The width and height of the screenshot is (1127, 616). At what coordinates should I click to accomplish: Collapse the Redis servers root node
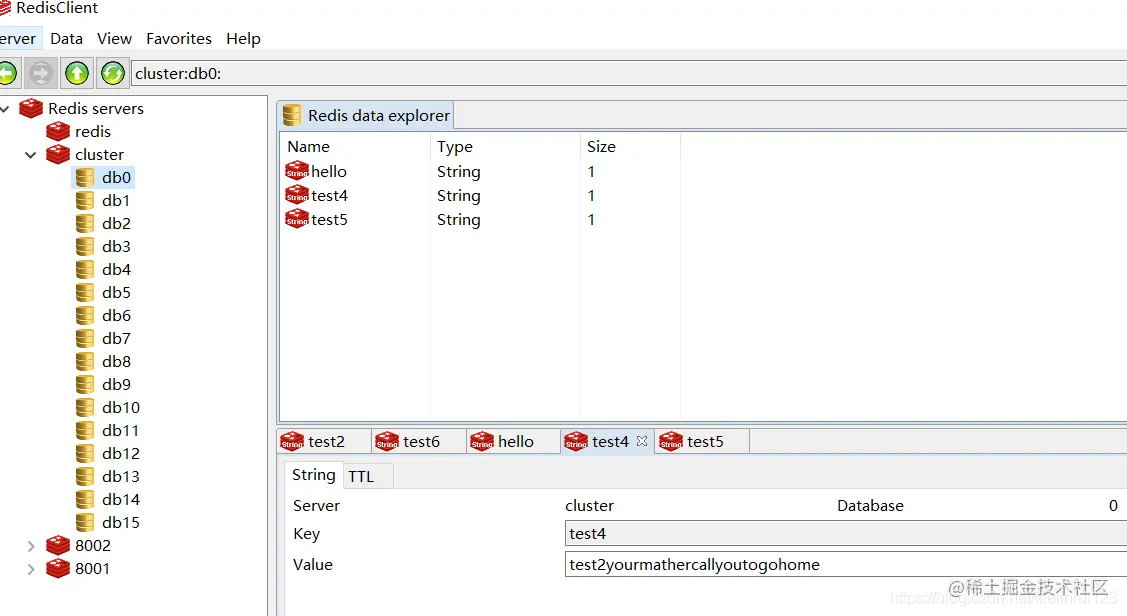(x=5, y=109)
